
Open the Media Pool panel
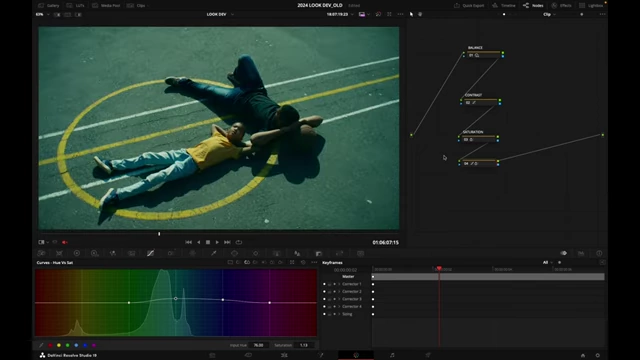pyautogui.click(x=106, y=6)
